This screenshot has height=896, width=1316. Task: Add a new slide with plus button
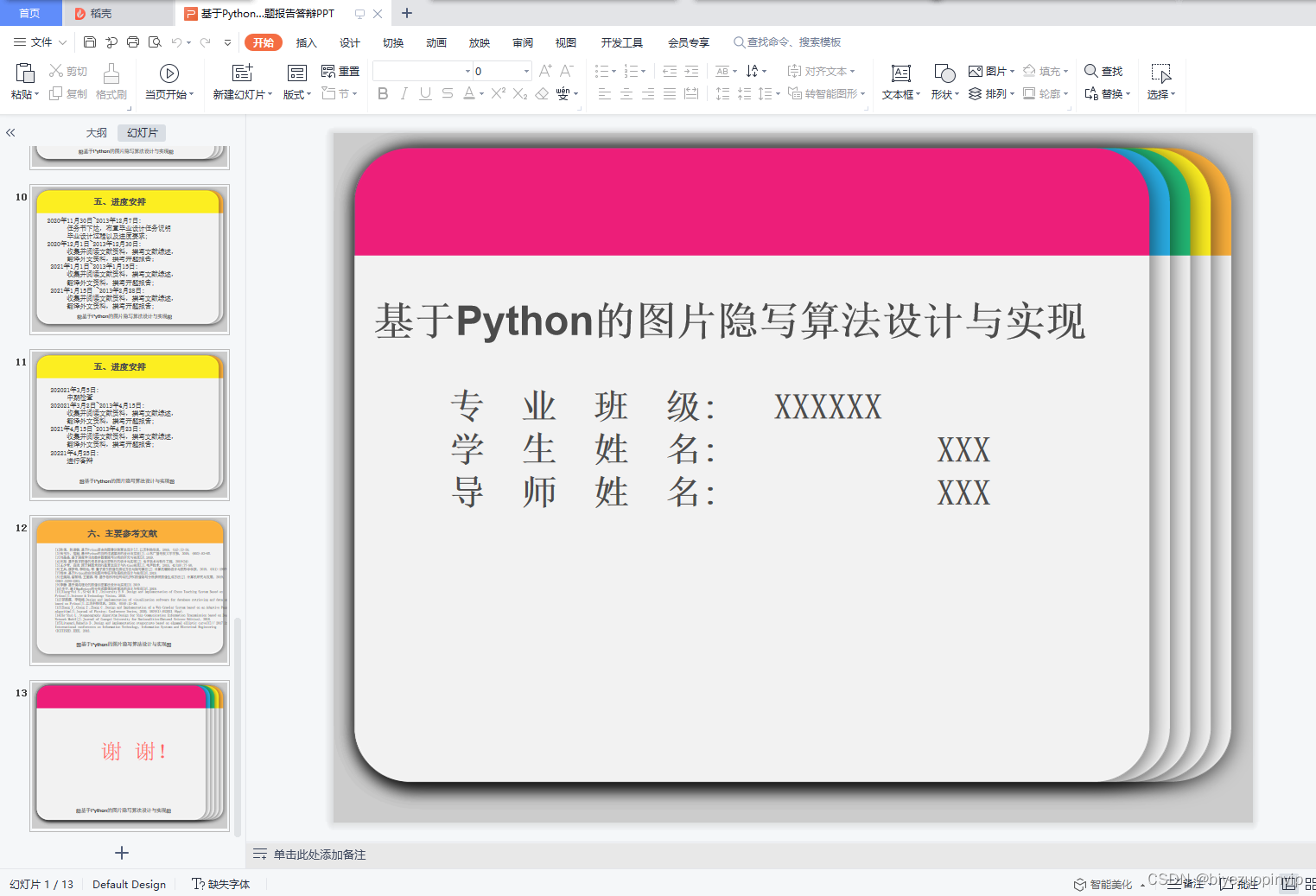(x=122, y=853)
